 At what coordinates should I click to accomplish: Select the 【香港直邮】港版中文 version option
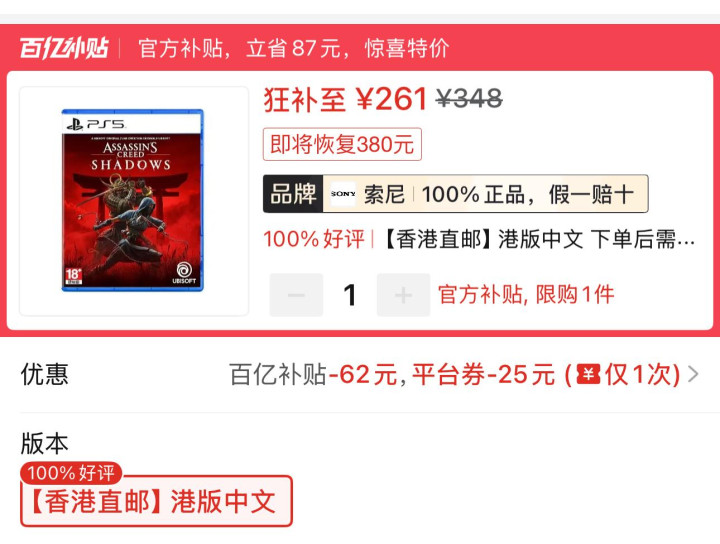point(156,501)
